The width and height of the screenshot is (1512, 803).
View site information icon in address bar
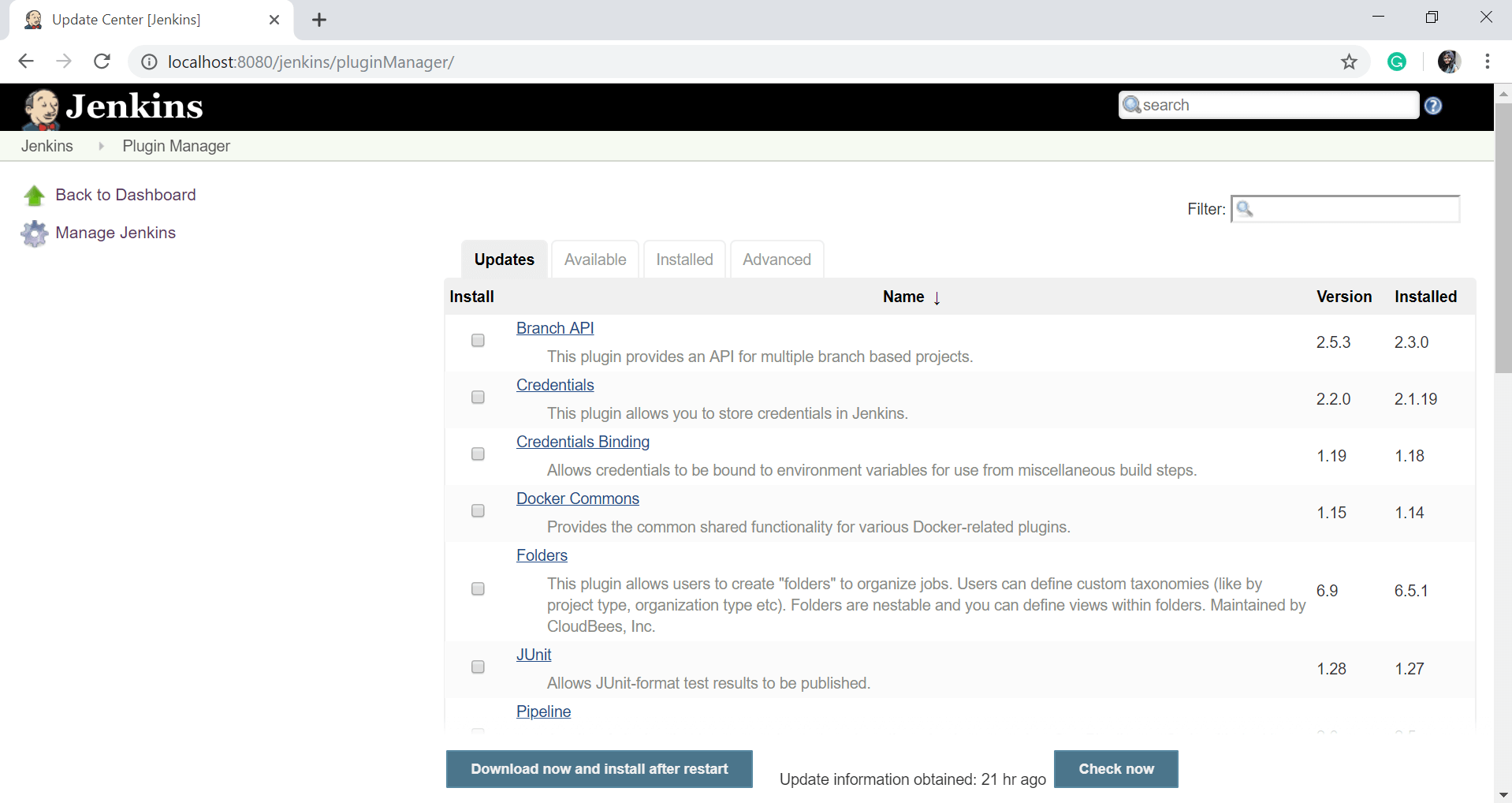pos(149,62)
